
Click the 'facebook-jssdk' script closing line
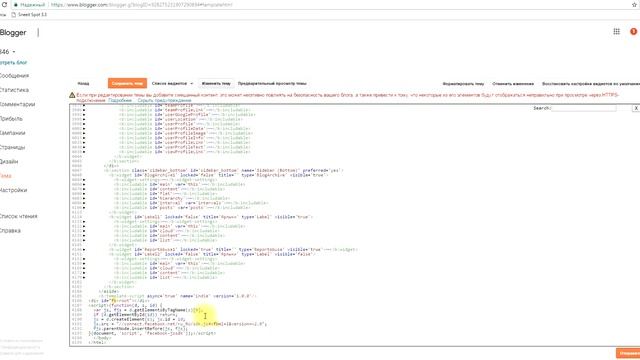point(152,333)
